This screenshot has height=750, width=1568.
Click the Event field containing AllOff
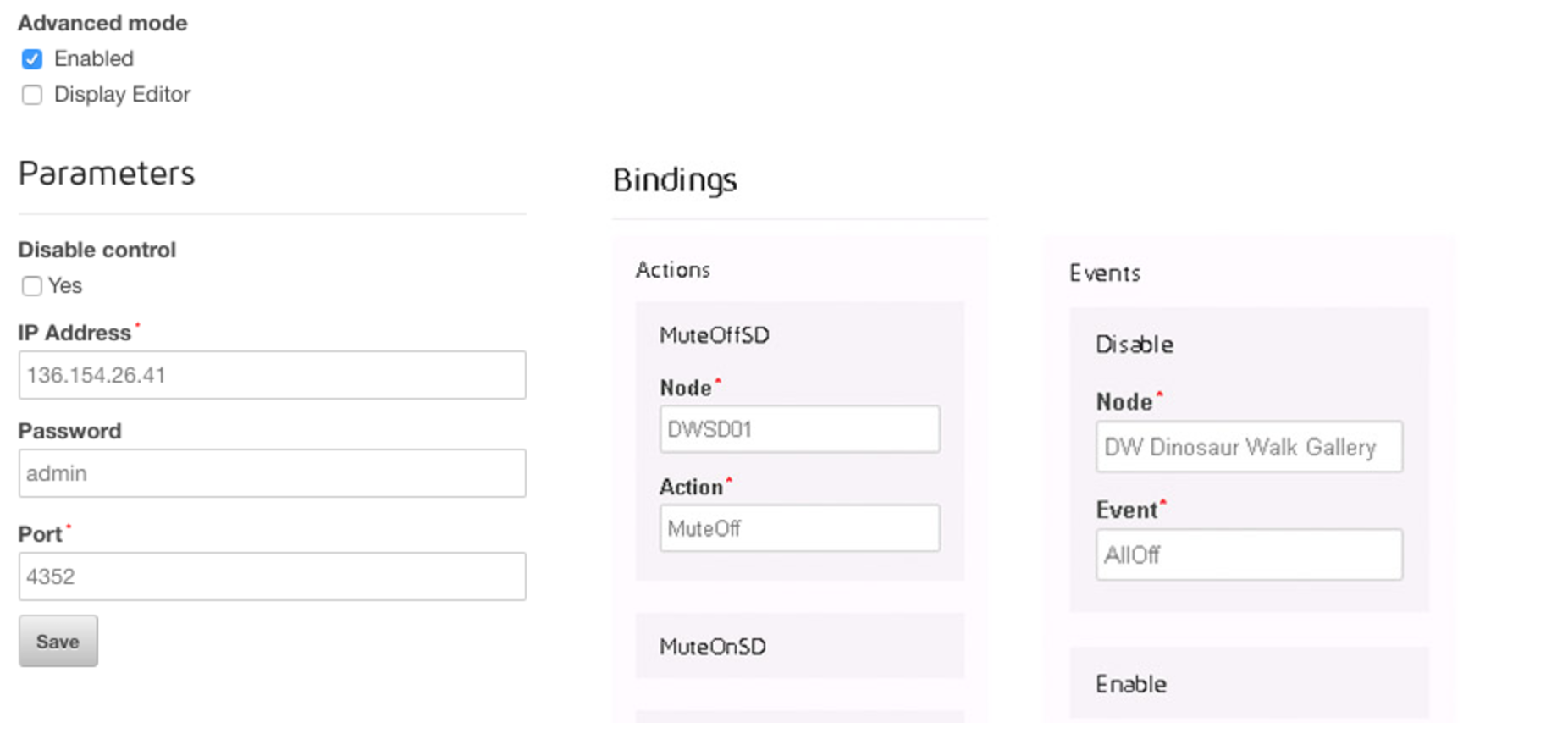(1249, 555)
